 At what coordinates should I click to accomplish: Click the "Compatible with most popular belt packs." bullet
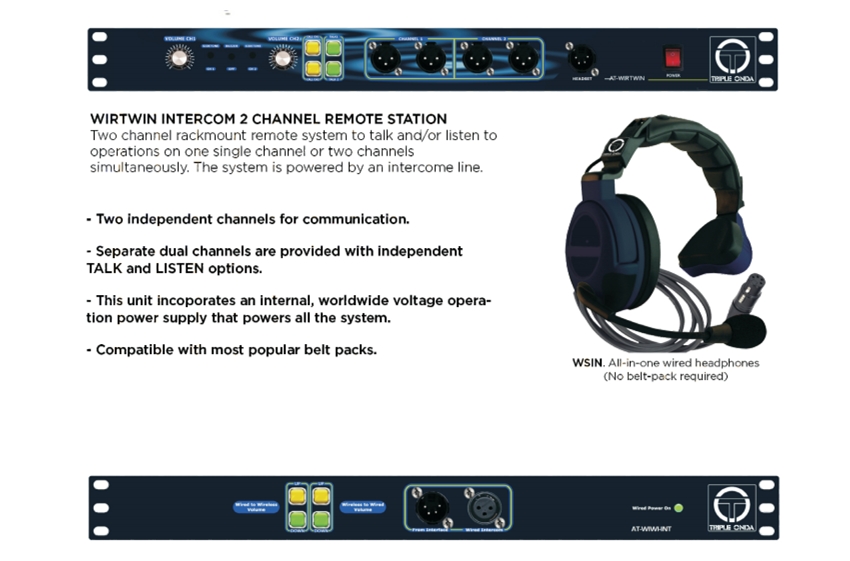pos(231,350)
